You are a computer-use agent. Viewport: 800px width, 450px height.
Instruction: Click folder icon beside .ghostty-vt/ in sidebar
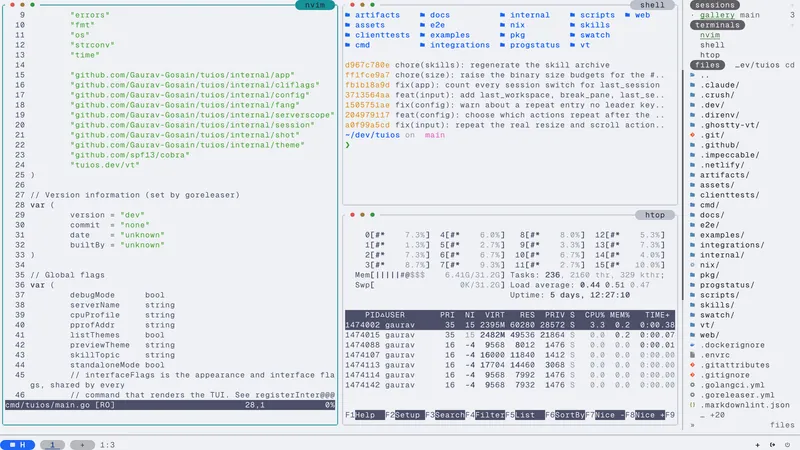click(x=692, y=125)
